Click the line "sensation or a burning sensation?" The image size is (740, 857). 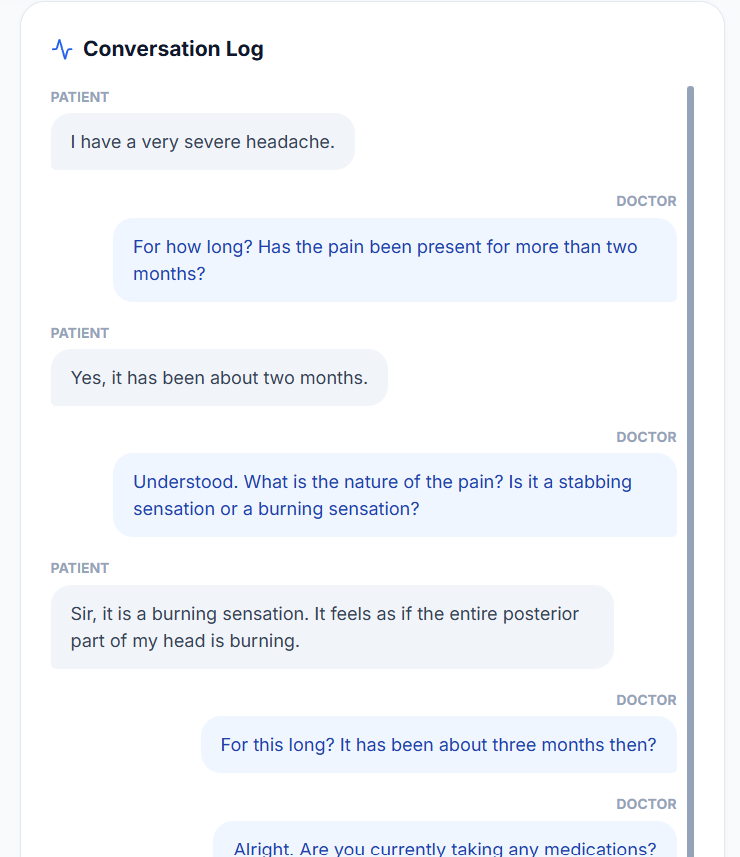point(276,509)
